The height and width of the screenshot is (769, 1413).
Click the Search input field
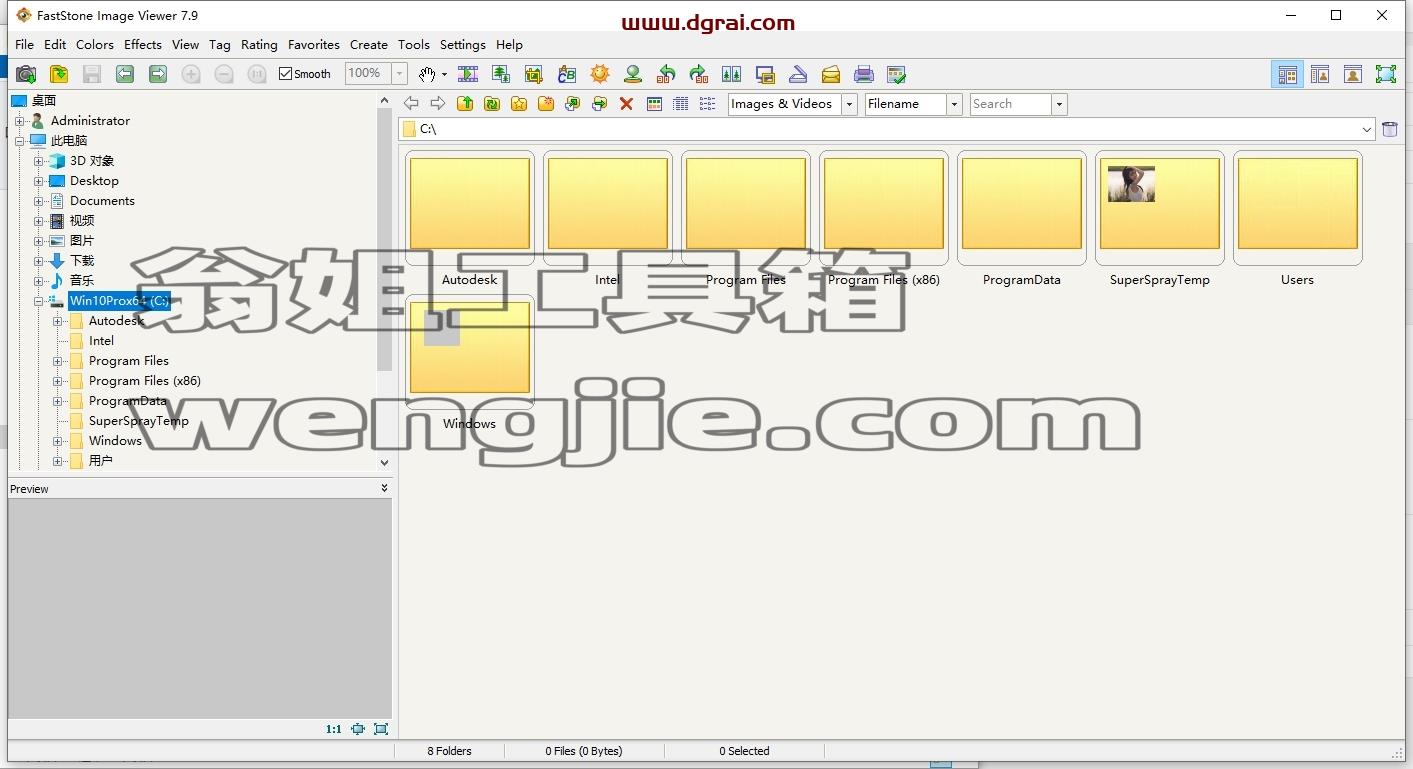[x=1010, y=104]
